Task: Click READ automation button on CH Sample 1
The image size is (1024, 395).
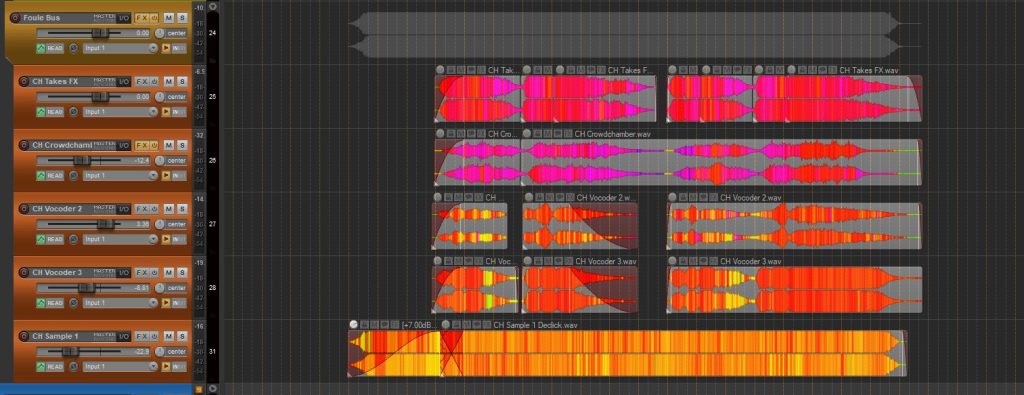Action: (50, 367)
